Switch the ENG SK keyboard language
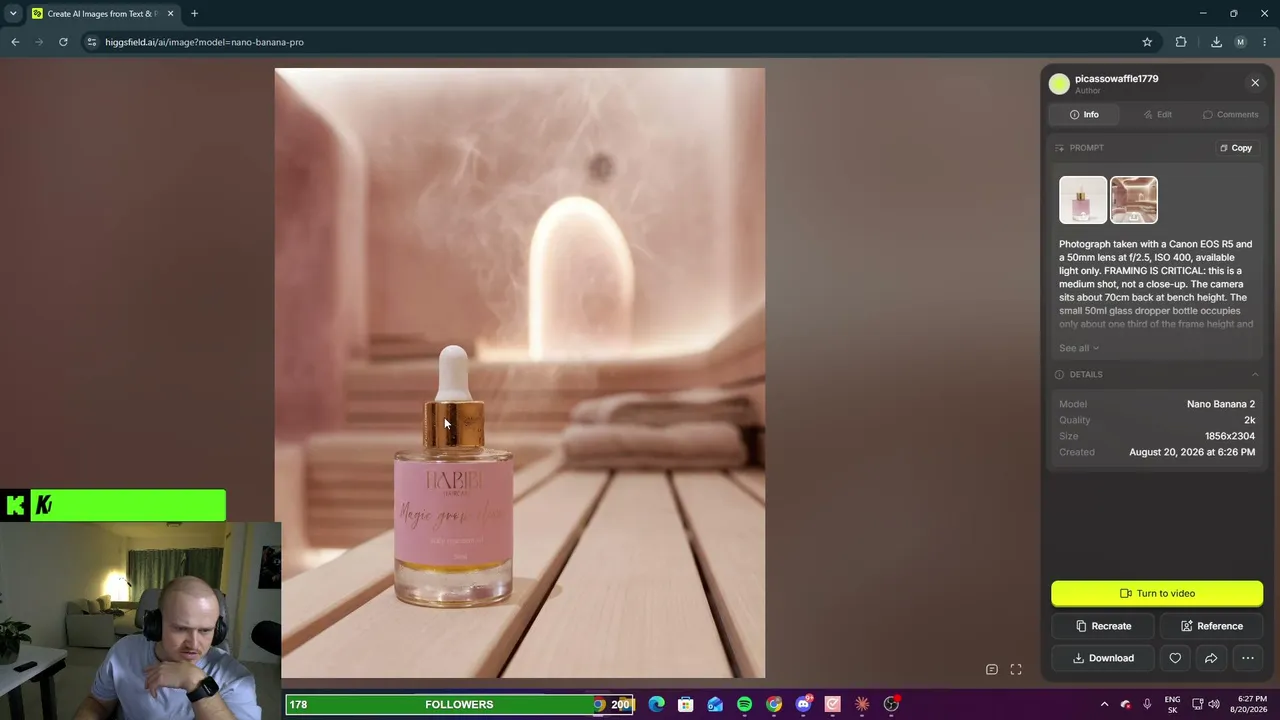Viewport: 1280px width, 720px height. click(x=1172, y=704)
